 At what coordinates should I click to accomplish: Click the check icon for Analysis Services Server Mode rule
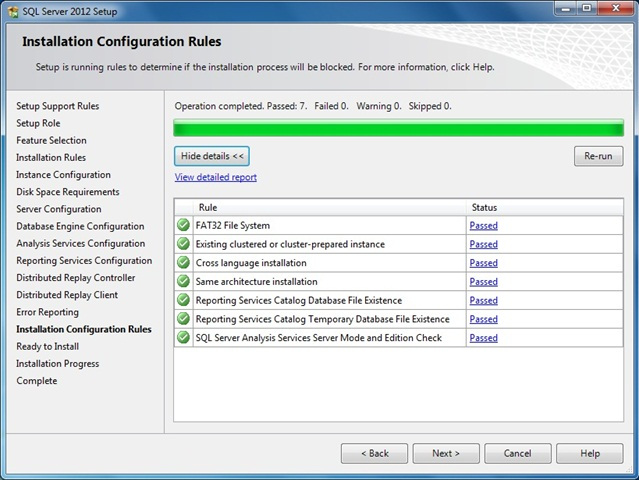pos(183,338)
